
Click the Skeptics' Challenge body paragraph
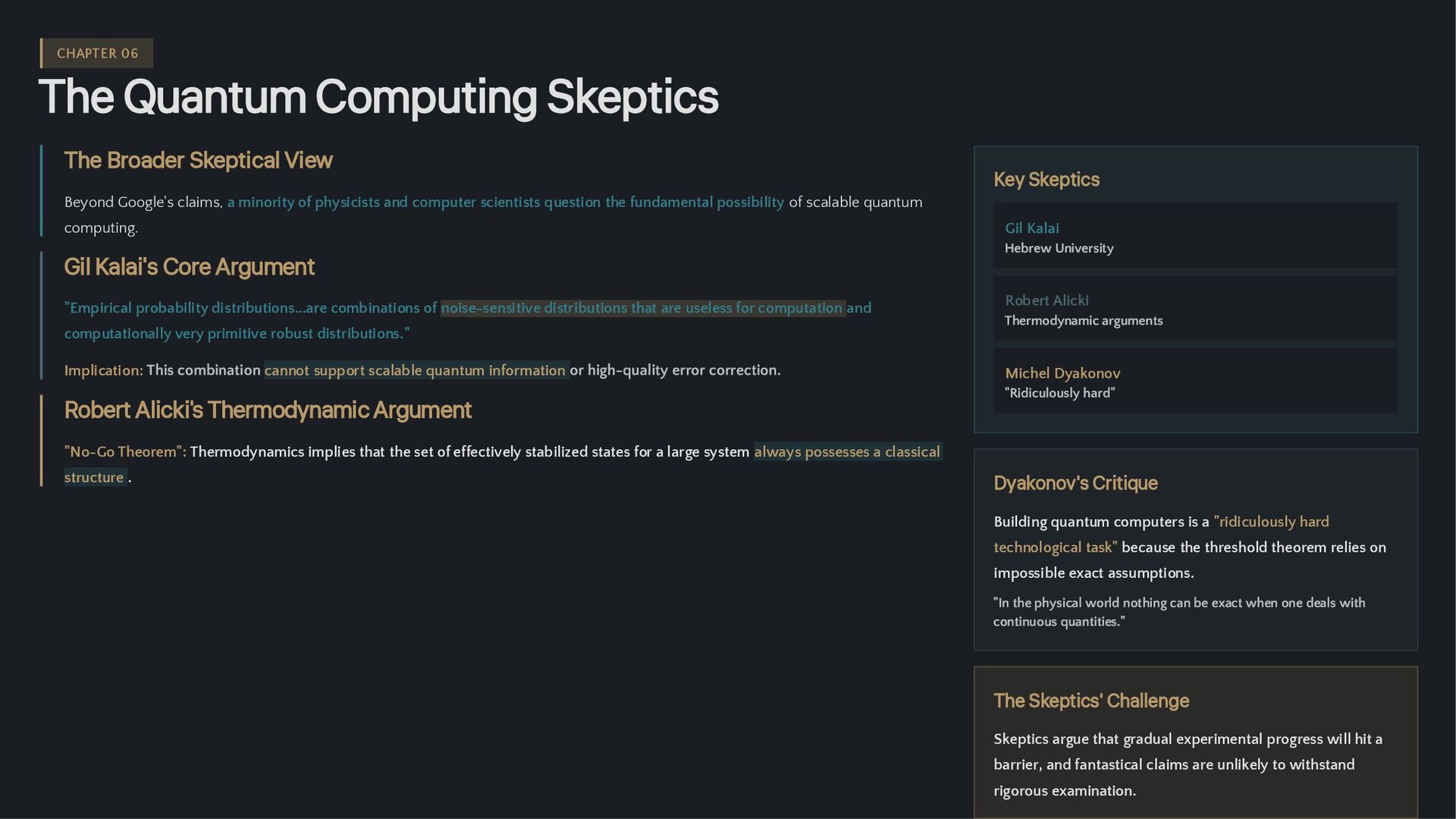click(1188, 764)
